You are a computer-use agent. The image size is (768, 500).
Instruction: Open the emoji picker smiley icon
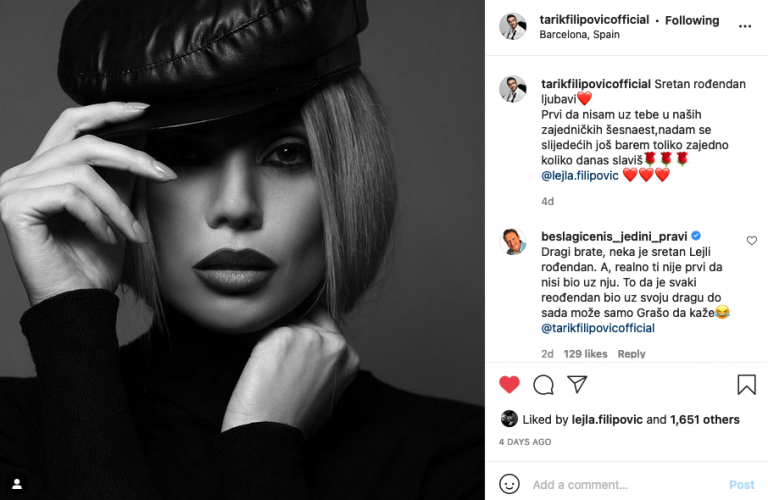coord(509,484)
